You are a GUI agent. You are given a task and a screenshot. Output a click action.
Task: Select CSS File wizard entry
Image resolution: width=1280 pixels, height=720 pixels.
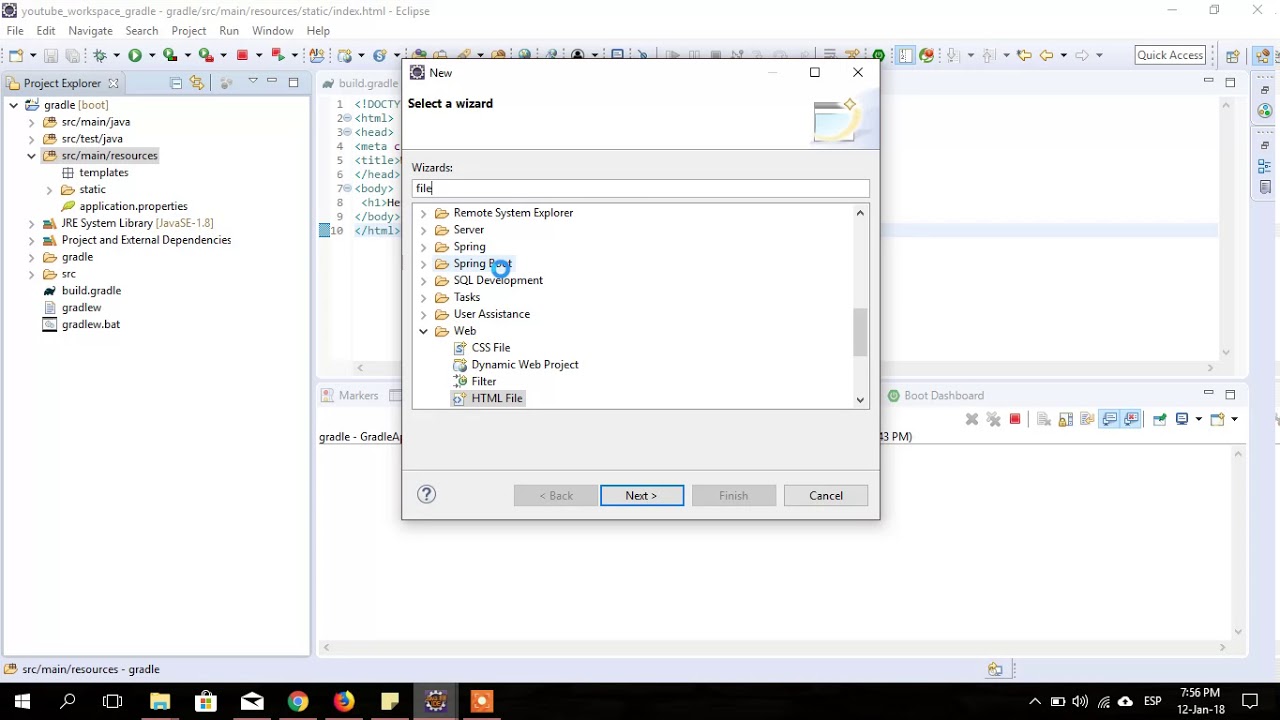[x=482, y=348]
